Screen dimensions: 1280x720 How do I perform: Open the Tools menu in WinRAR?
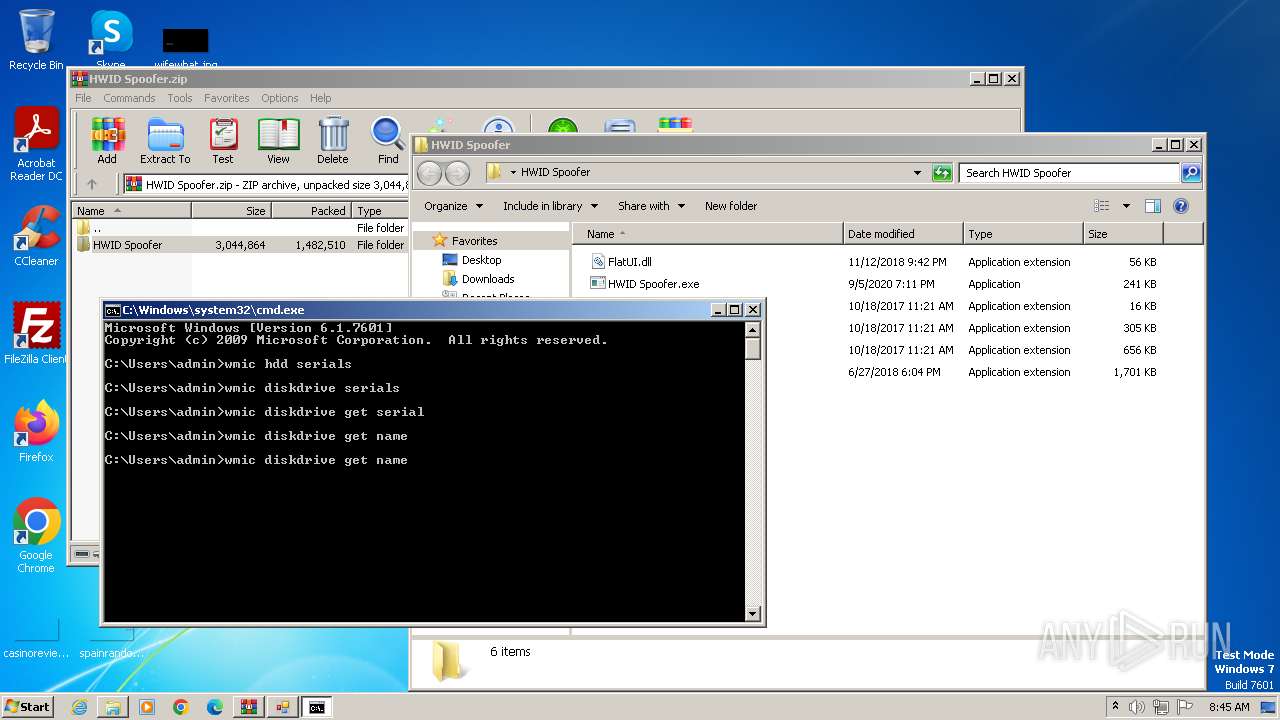click(x=180, y=98)
